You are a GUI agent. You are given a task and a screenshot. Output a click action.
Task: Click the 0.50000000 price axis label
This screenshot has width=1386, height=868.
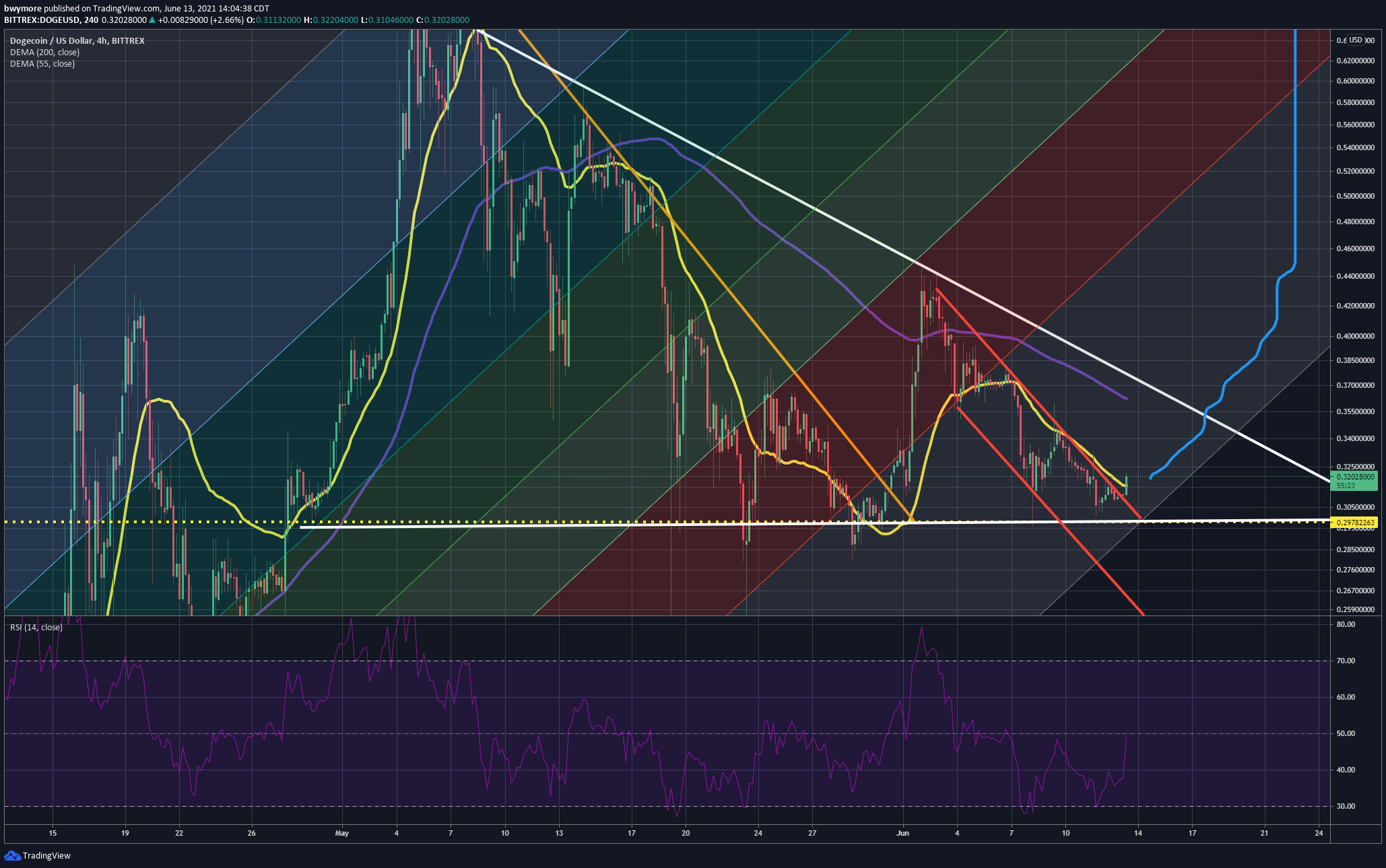pyautogui.click(x=1355, y=197)
